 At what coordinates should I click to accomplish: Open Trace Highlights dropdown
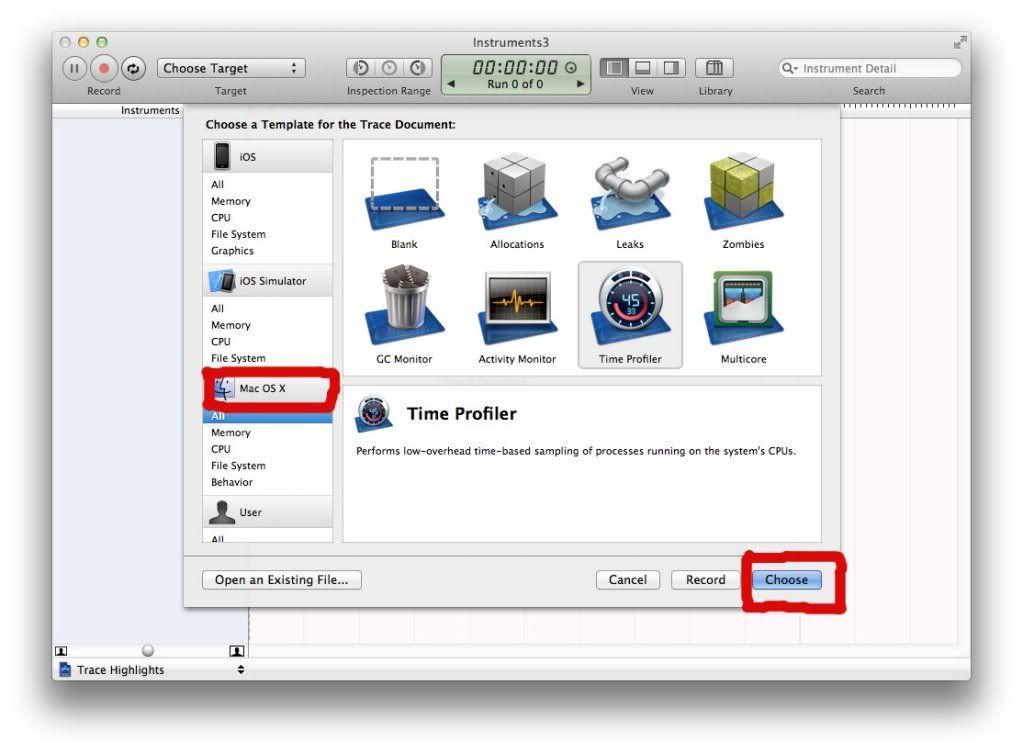[151, 669]
